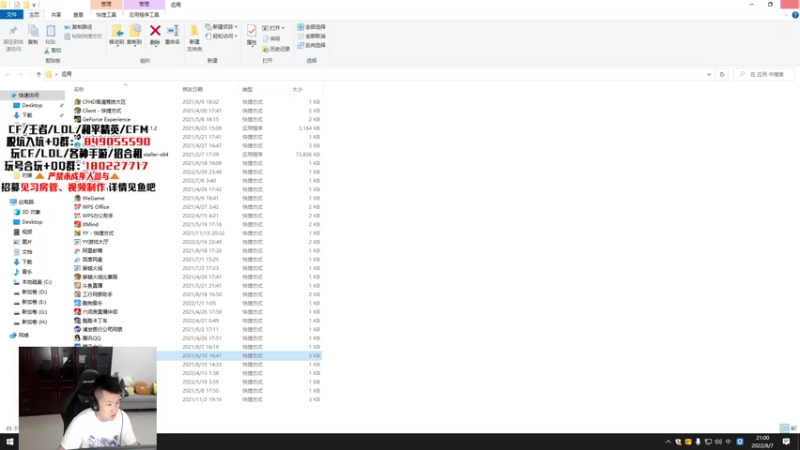Click the search box in the folder
Image resolution: width=800 pixels, height=450 pixels.
[764, 74]
